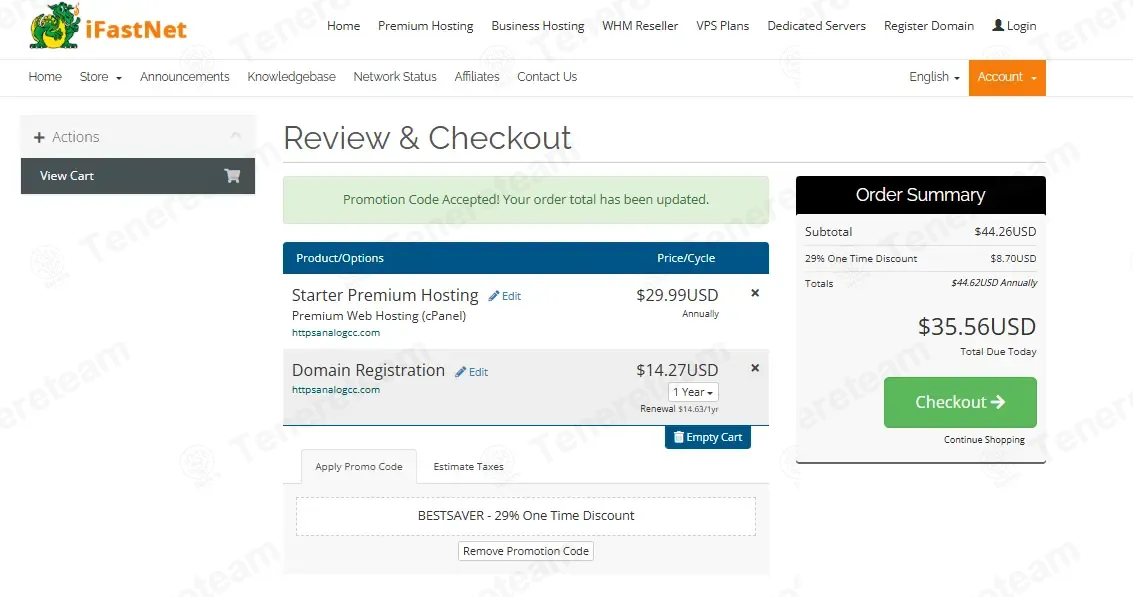The height and width of the screenshot is (597, 1133).
Task: Click the BESTSAVER - 29% One Time Discount box
Action: pos(526,516)
